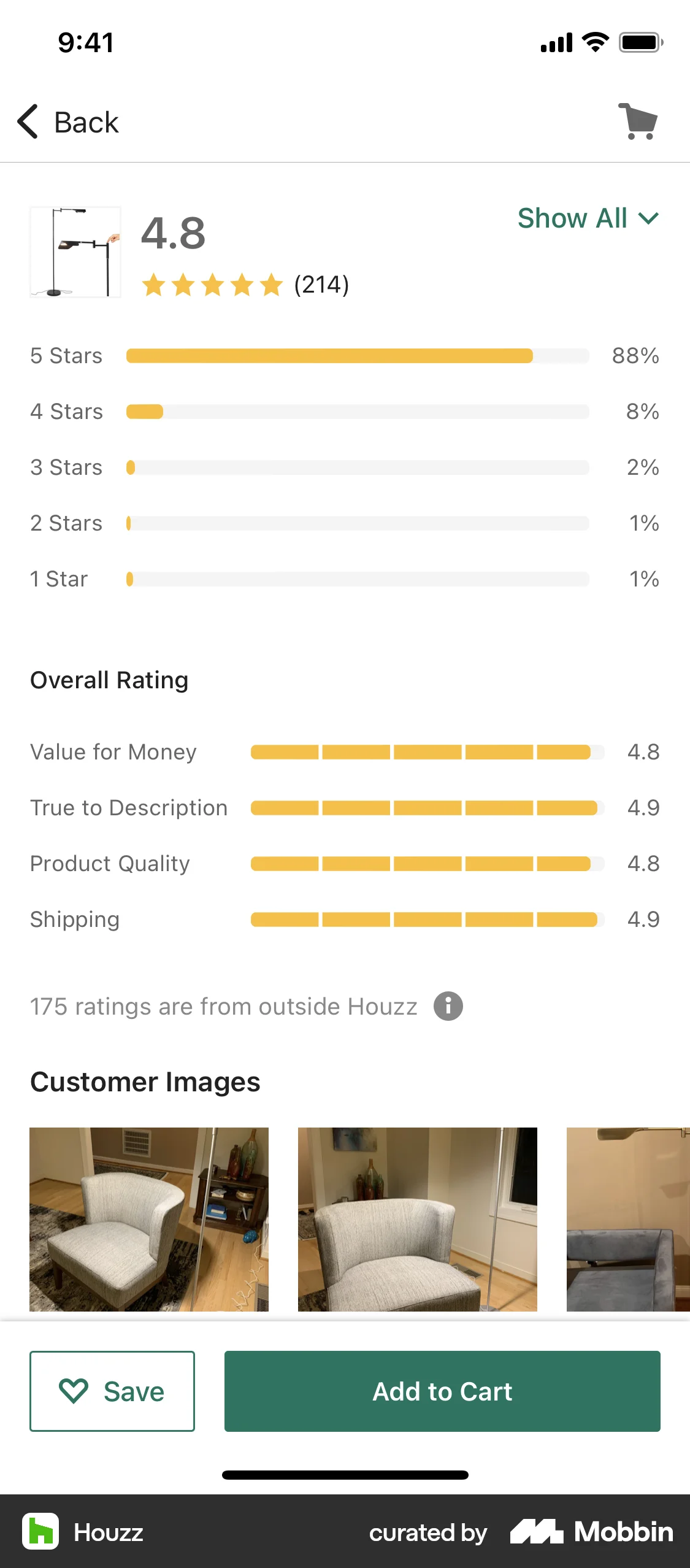The image size is (690, 1568).
Task: Tap Back to return to the product
Action: pos(69,121)
